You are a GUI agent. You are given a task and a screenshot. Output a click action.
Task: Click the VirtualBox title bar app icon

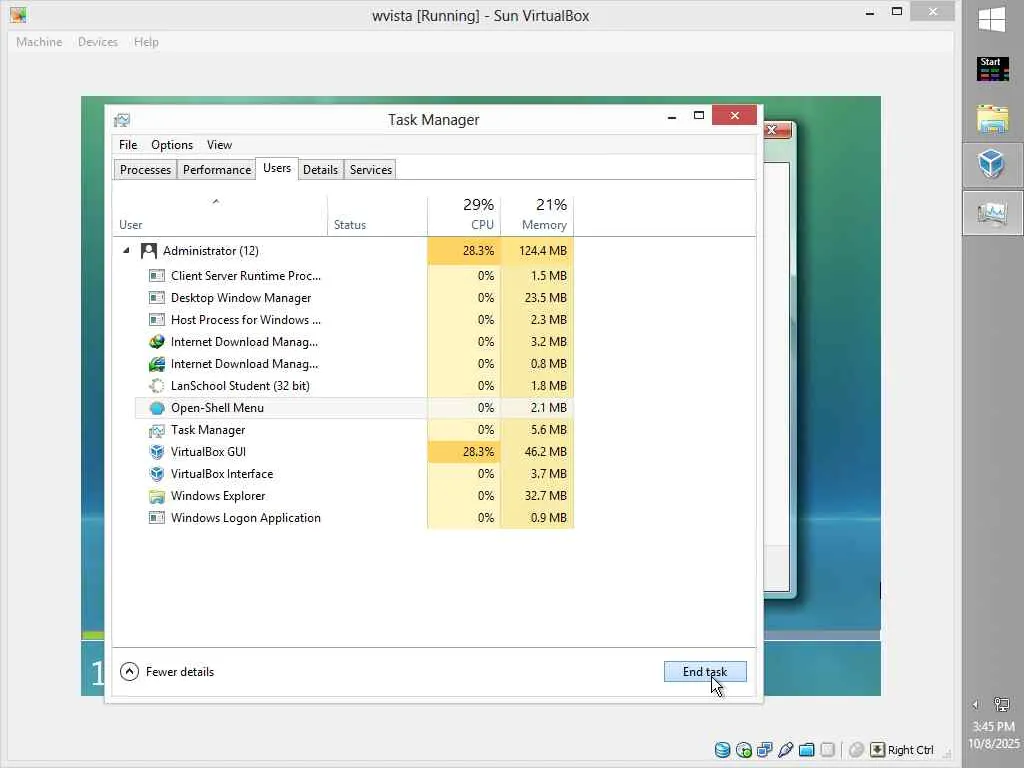point(18,14)
